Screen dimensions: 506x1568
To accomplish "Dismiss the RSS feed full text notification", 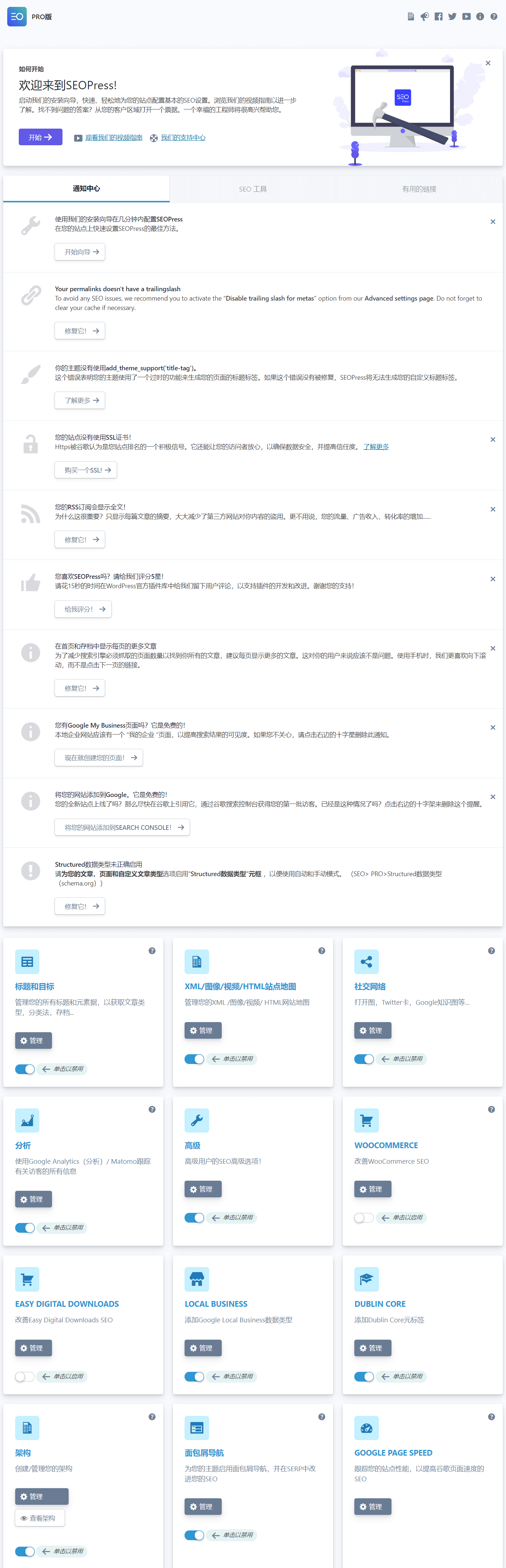I will [493, 509].
